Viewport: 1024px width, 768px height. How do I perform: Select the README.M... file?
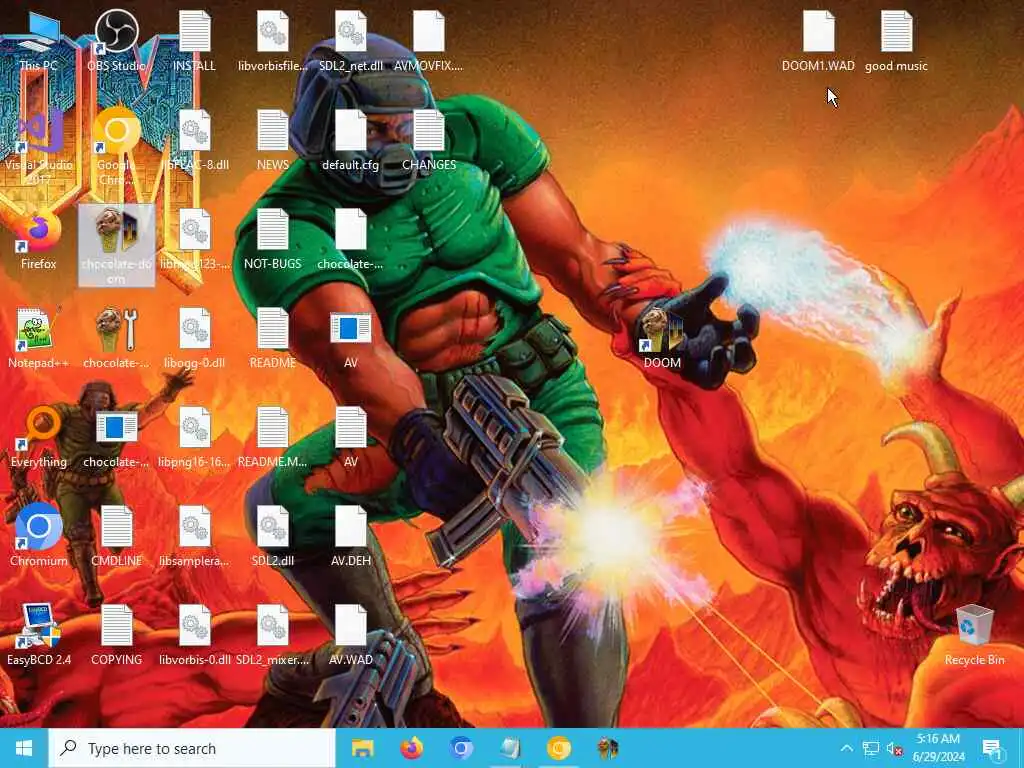272,437
